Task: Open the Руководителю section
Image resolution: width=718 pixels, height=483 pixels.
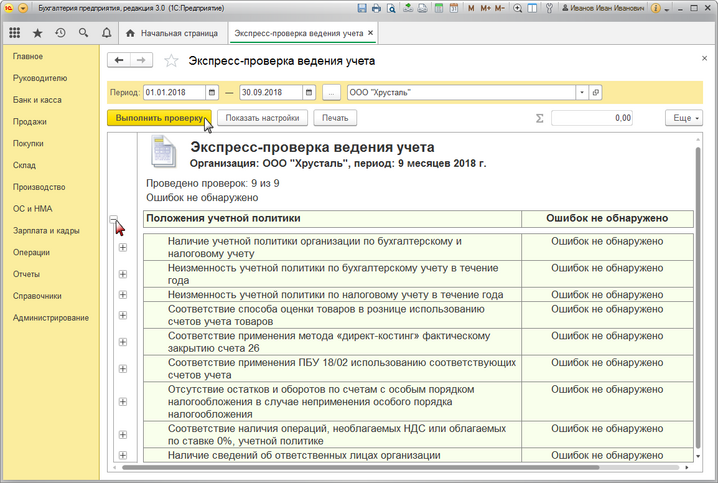Action: (40, 78)
